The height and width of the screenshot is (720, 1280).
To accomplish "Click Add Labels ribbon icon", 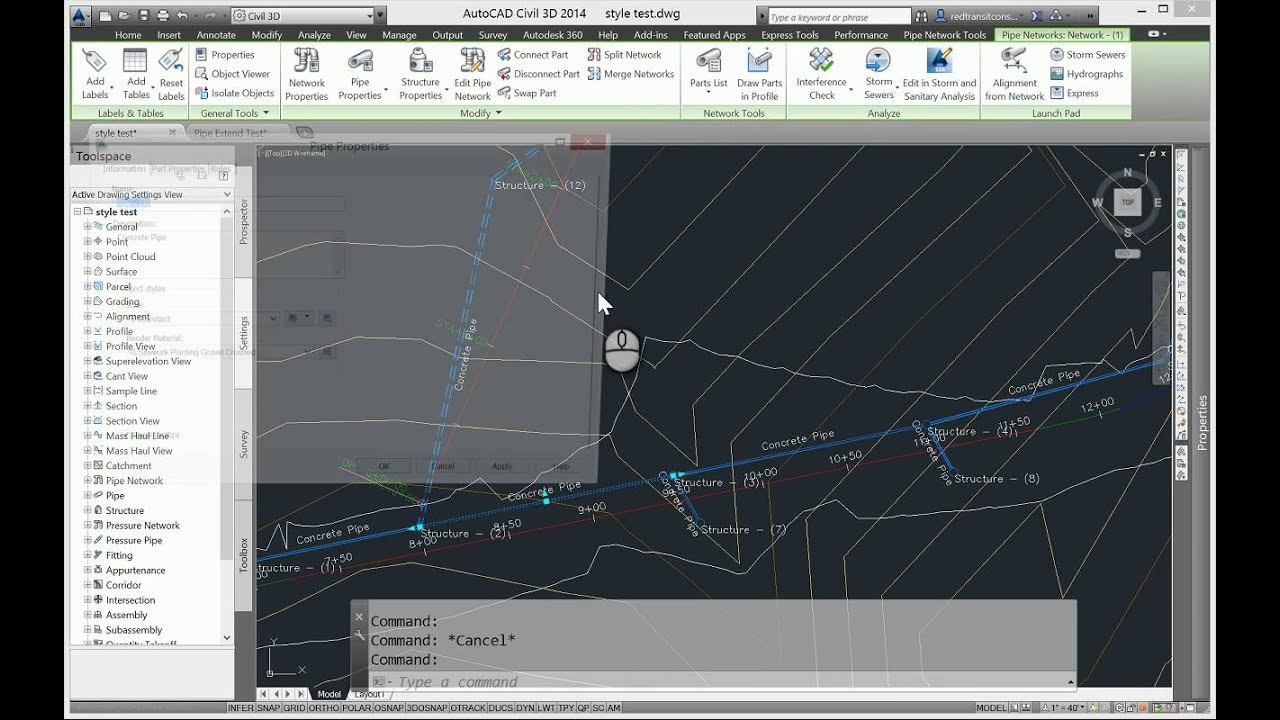I will tap(95, 73).
